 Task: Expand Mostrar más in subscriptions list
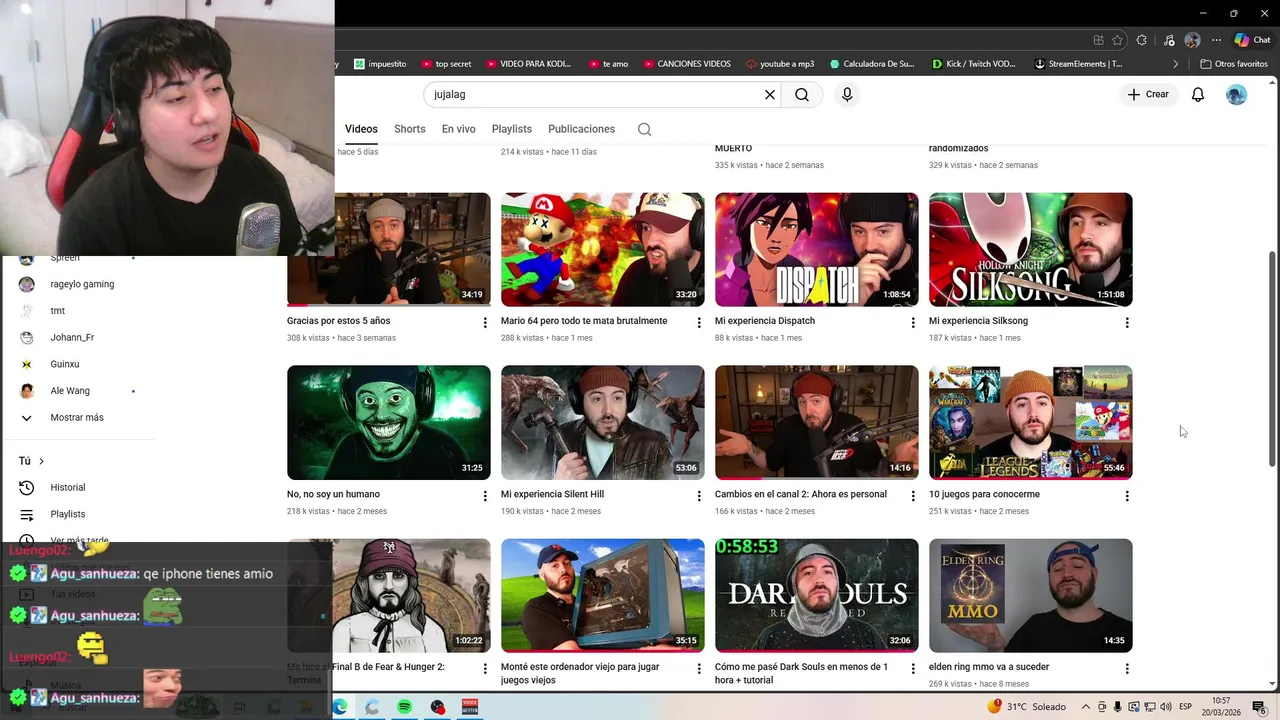click(77, 418)
